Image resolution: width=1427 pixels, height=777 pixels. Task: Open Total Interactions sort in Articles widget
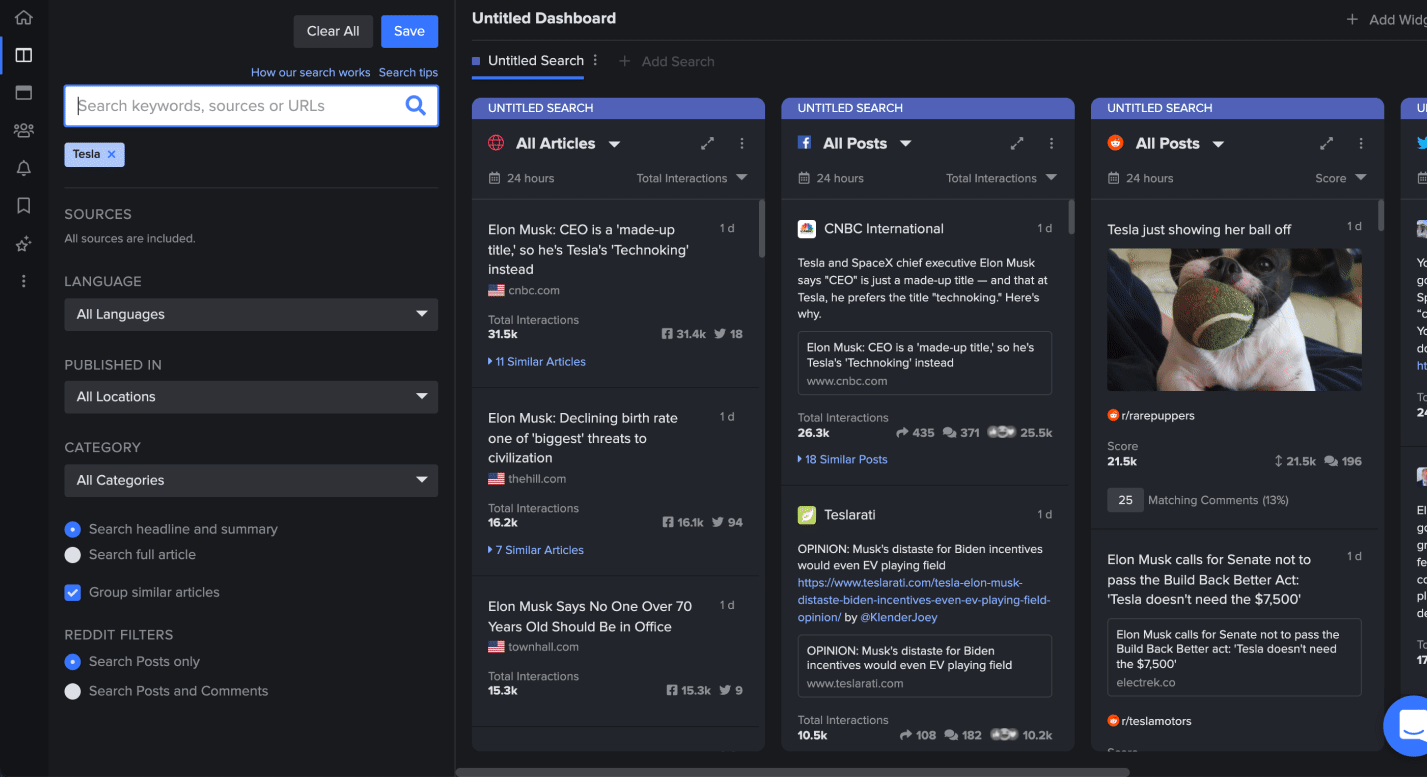coord(692,178)
